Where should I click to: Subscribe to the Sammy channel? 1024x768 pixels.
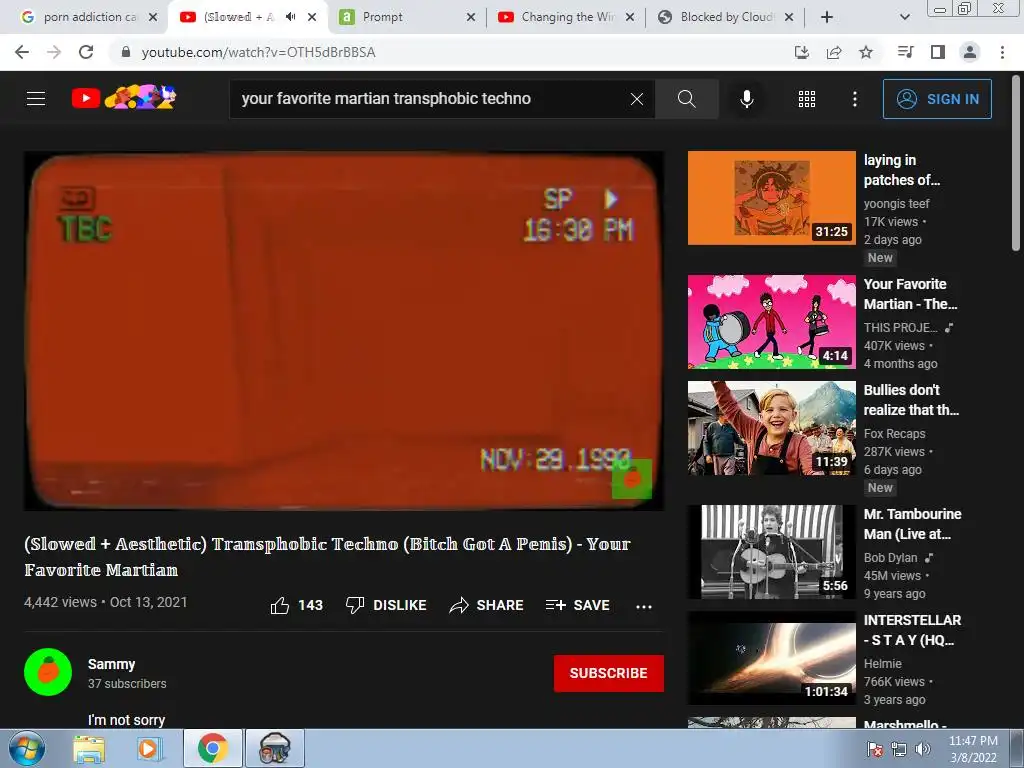(609, 673)
